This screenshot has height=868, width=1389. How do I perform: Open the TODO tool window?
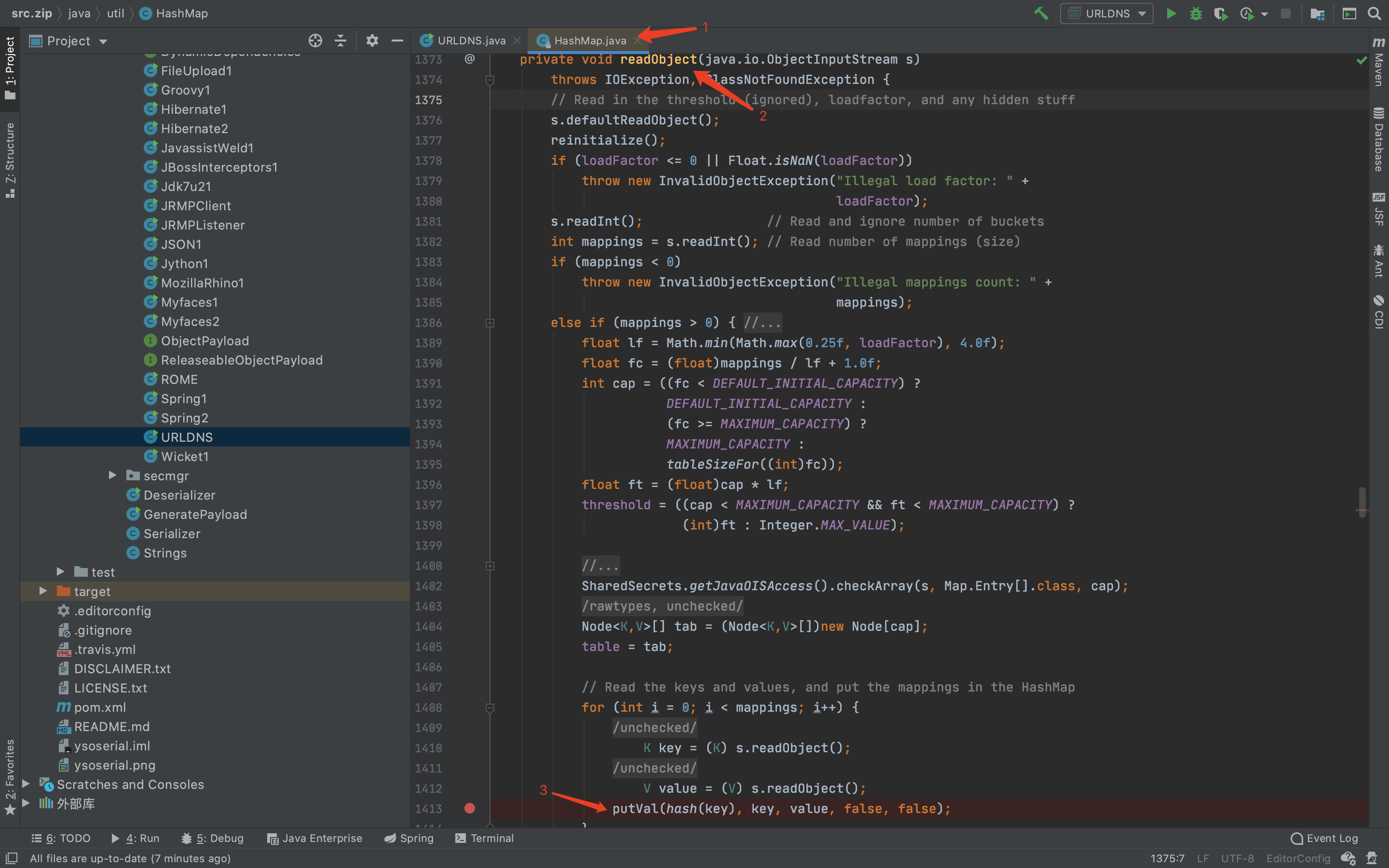60,838
